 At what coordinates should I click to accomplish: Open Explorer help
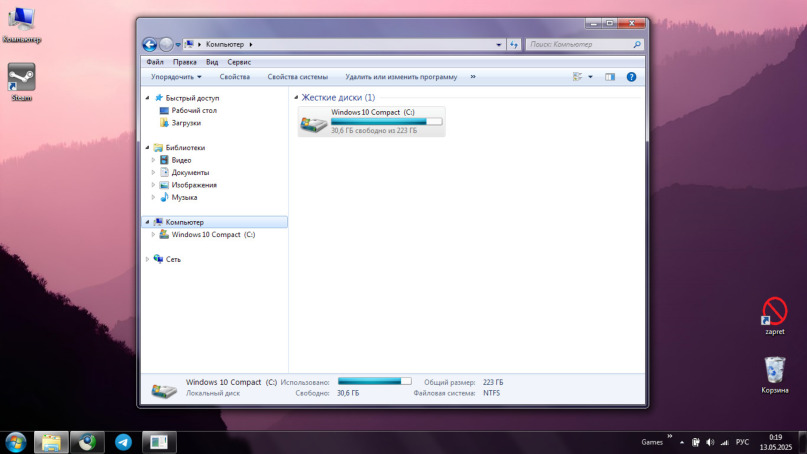click(631, 77)
